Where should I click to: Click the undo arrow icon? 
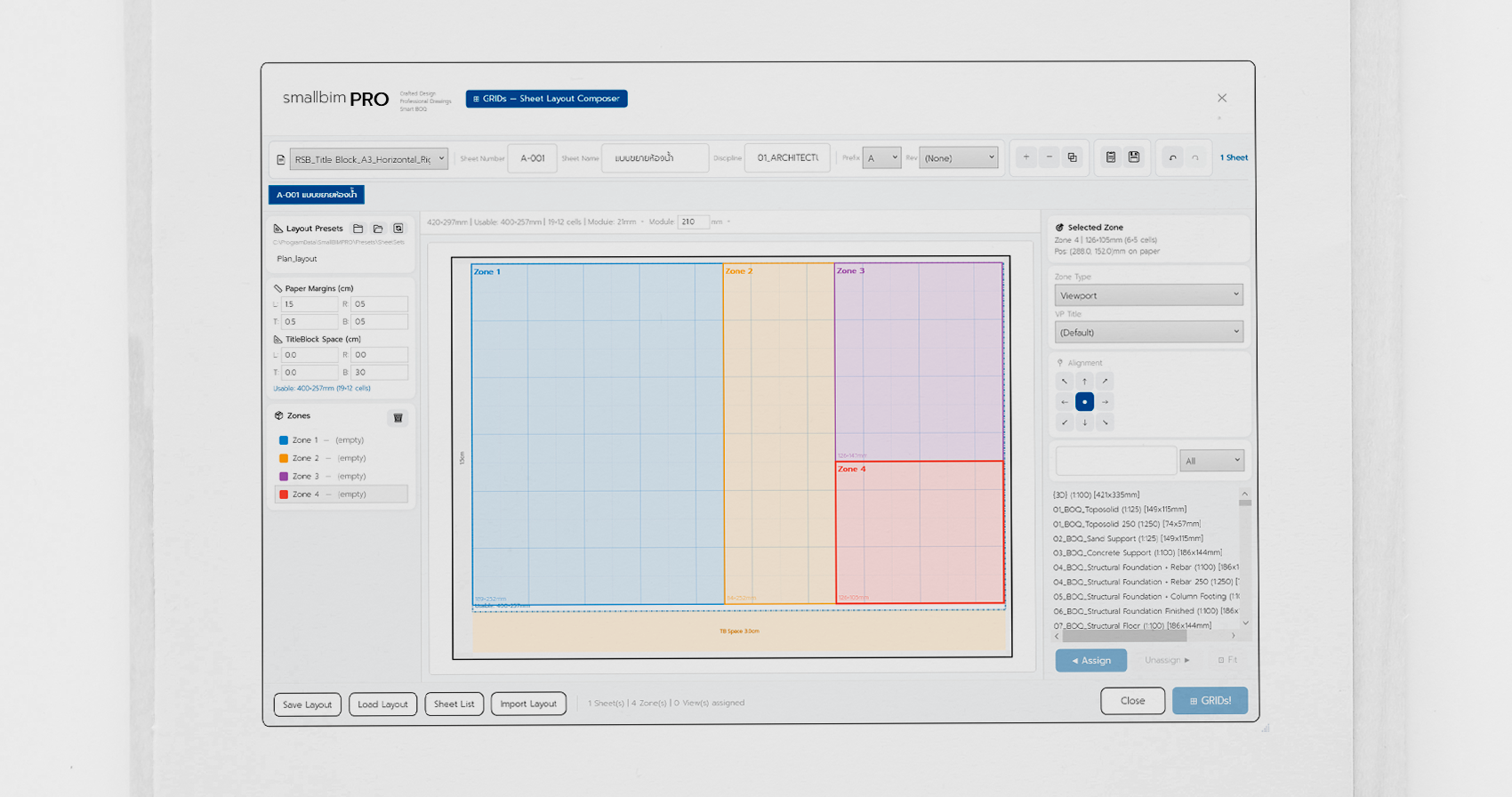tap(1172, 157)
